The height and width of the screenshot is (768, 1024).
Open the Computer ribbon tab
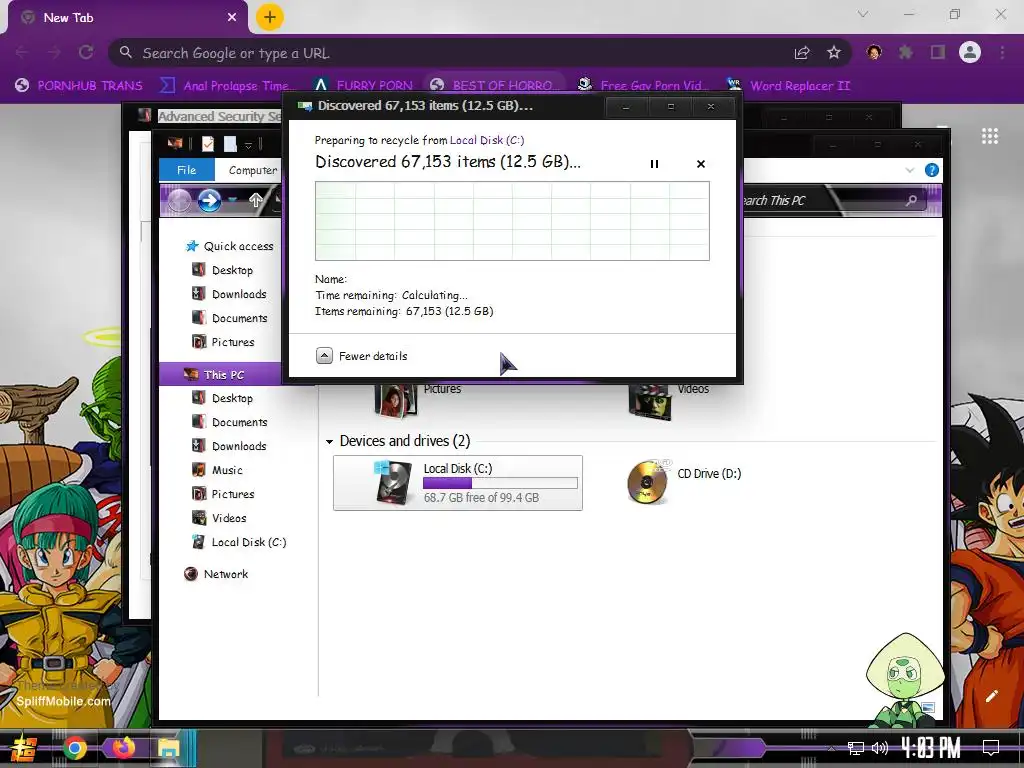[x=252, y=170]
